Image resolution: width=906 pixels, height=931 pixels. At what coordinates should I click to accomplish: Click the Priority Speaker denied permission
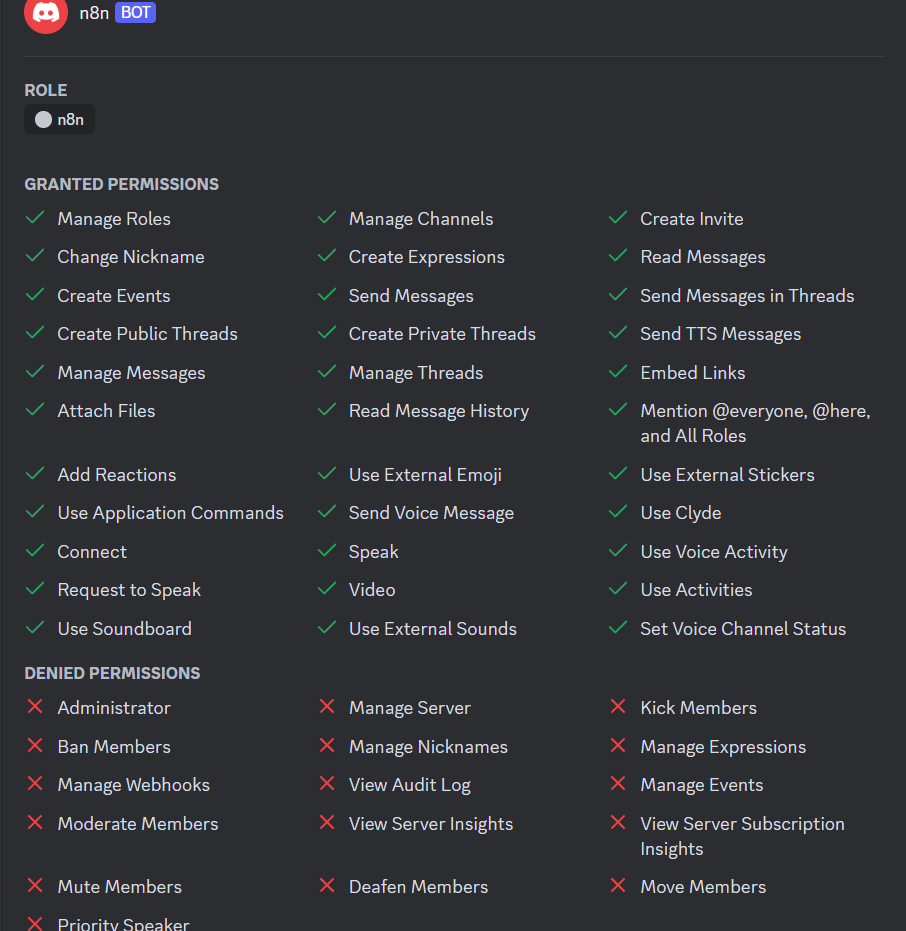[x=123, y=924]
